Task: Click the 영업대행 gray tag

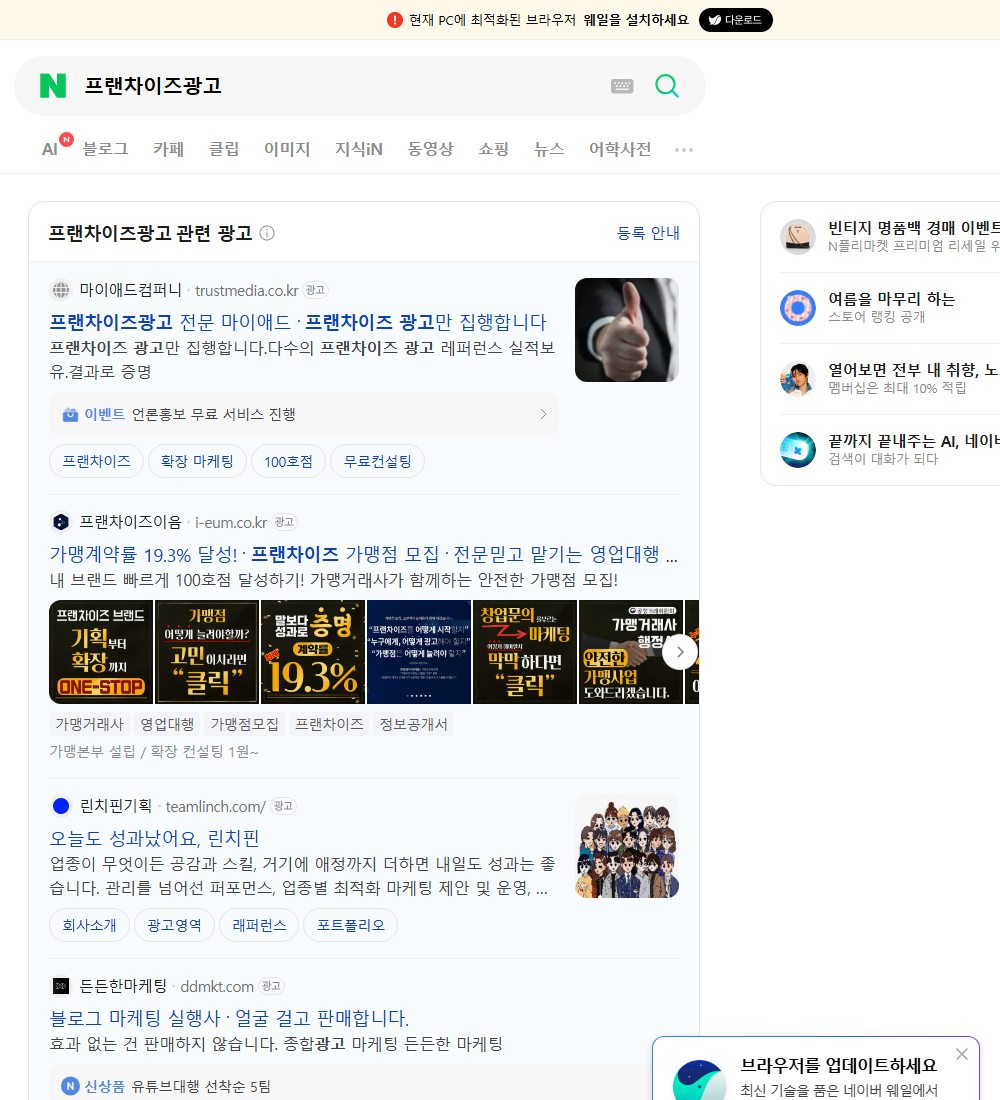Action: coord(167,724)
